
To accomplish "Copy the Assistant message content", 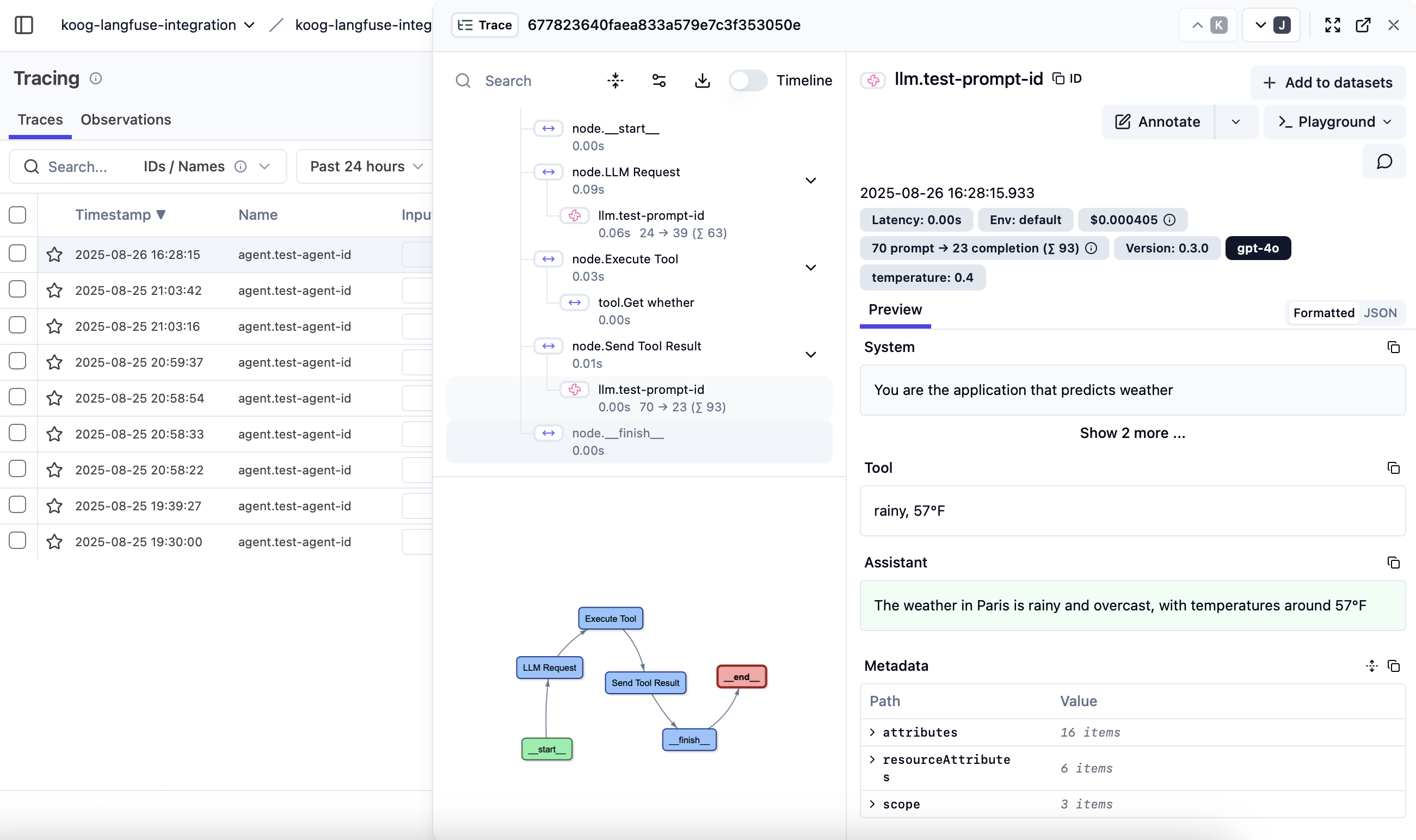I will (1393, 562).
